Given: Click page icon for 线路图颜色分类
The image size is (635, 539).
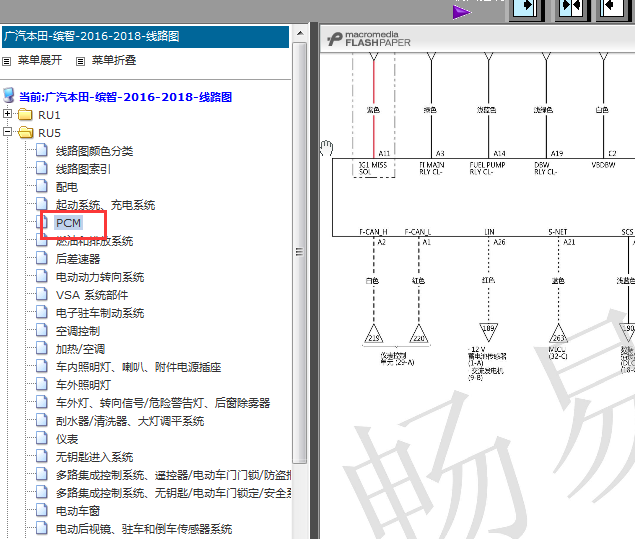Looking at the screenshot, I should click(x=41, y=150).
